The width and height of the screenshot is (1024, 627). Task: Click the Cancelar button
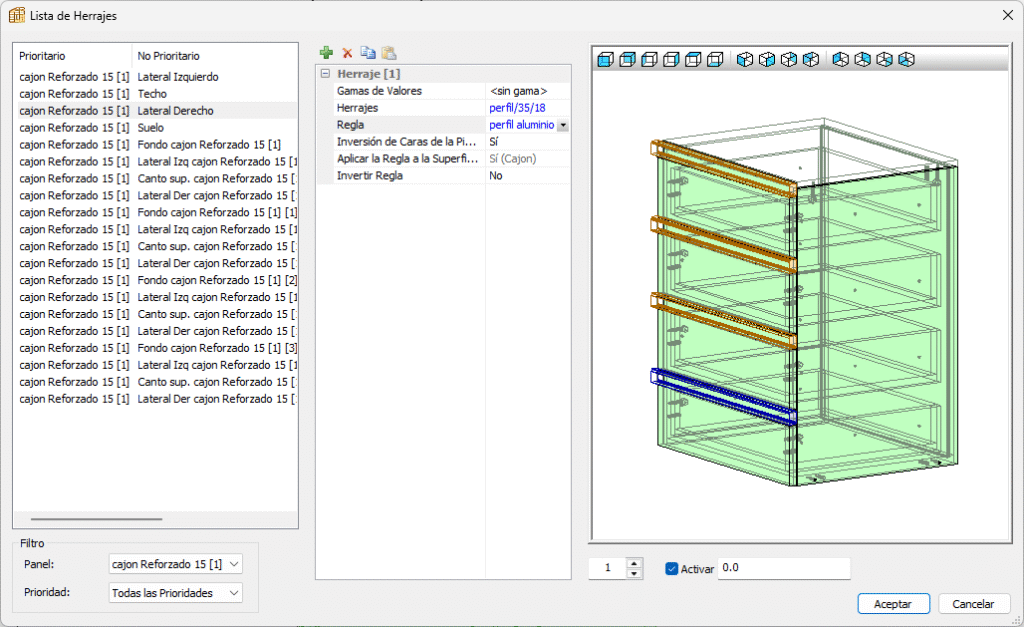tap(973, 604)
